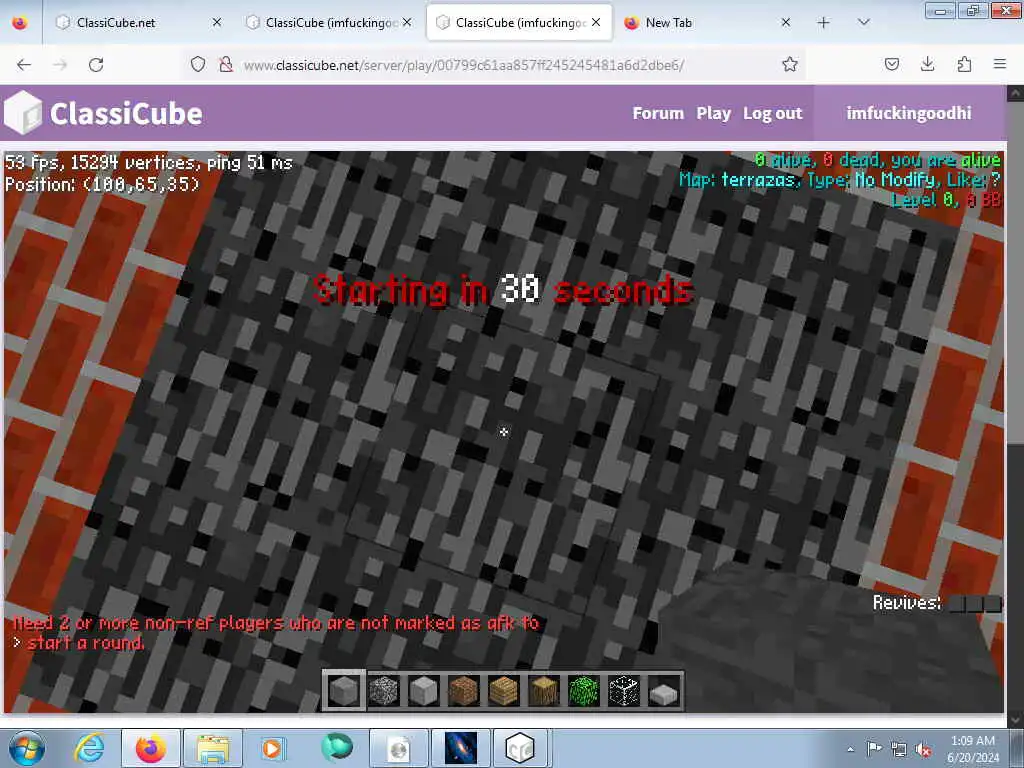
Task: Click the "Need 2 or more non-ref players" message
Action: coord(275,632)
